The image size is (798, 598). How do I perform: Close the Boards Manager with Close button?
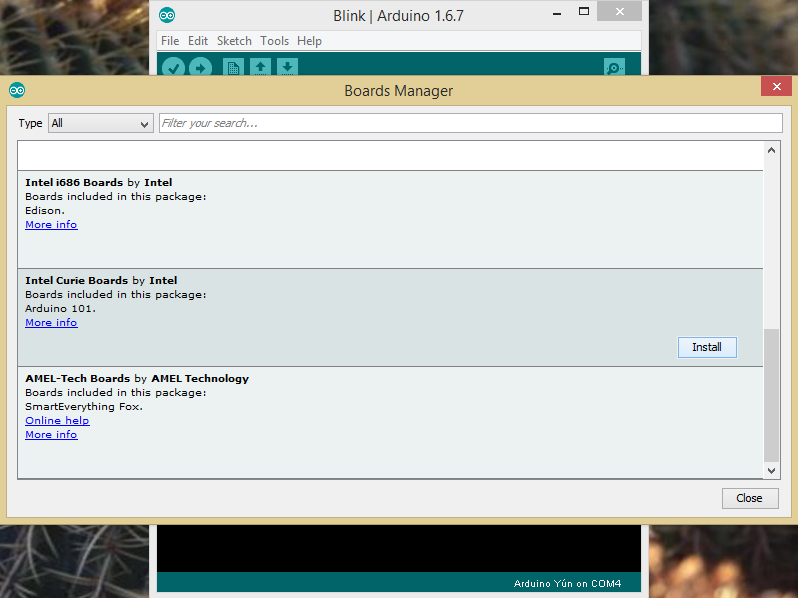click(750, 498)
